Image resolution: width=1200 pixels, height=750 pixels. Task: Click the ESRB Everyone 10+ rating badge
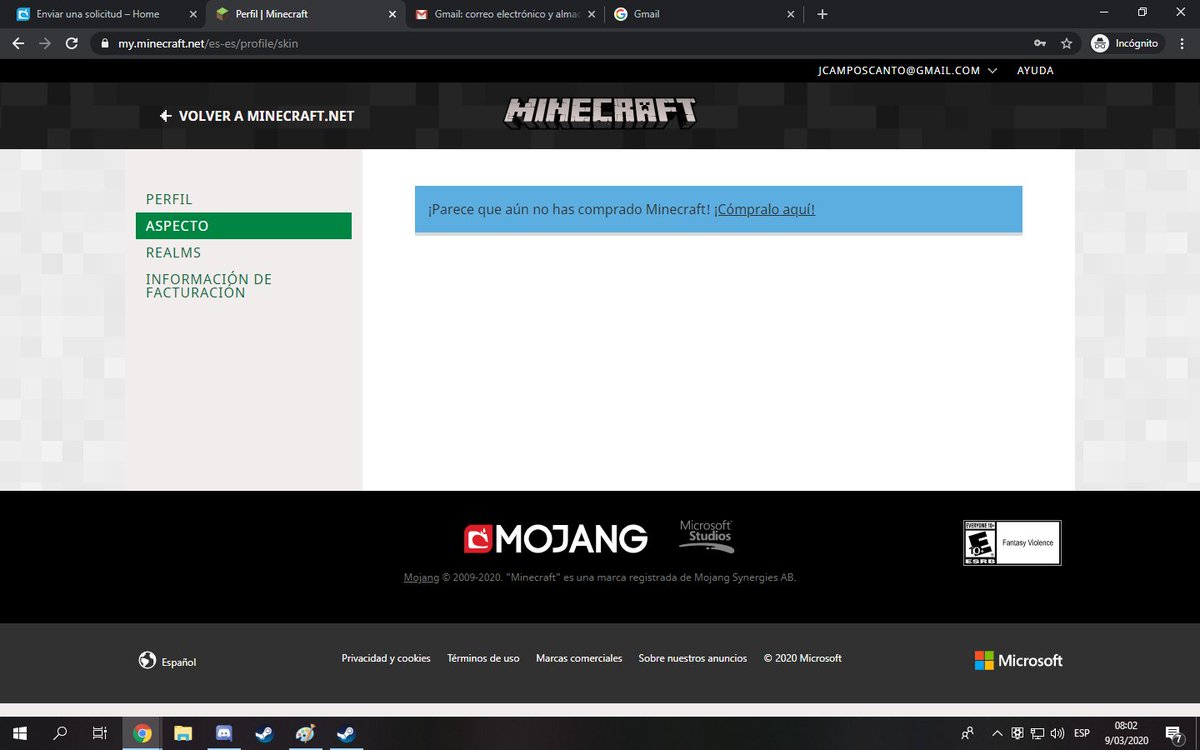coord(1012,543)
